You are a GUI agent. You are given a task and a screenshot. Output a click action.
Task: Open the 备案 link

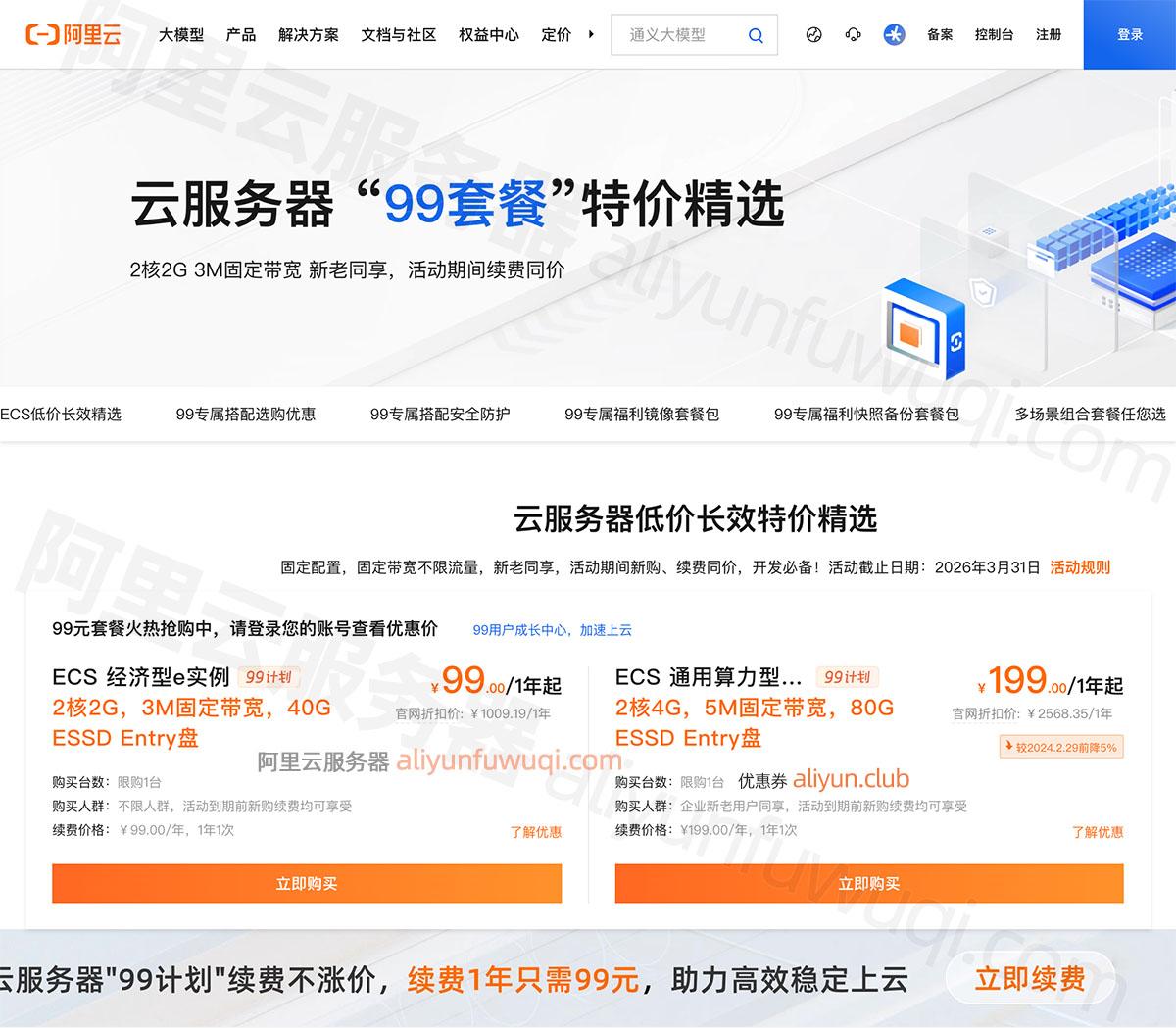(940, 34)
